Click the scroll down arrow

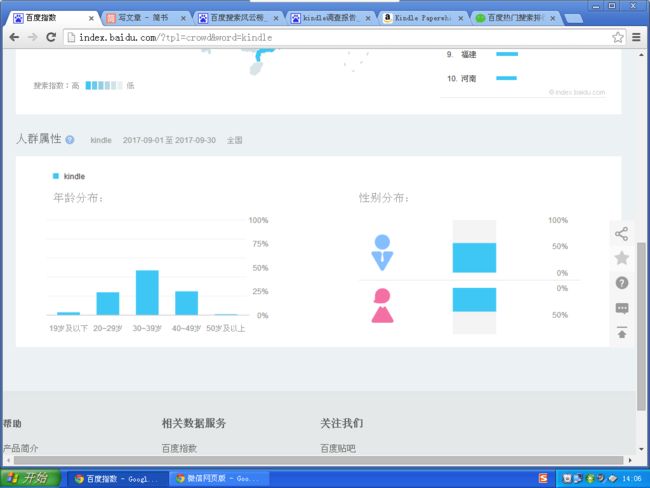[641, 449]
